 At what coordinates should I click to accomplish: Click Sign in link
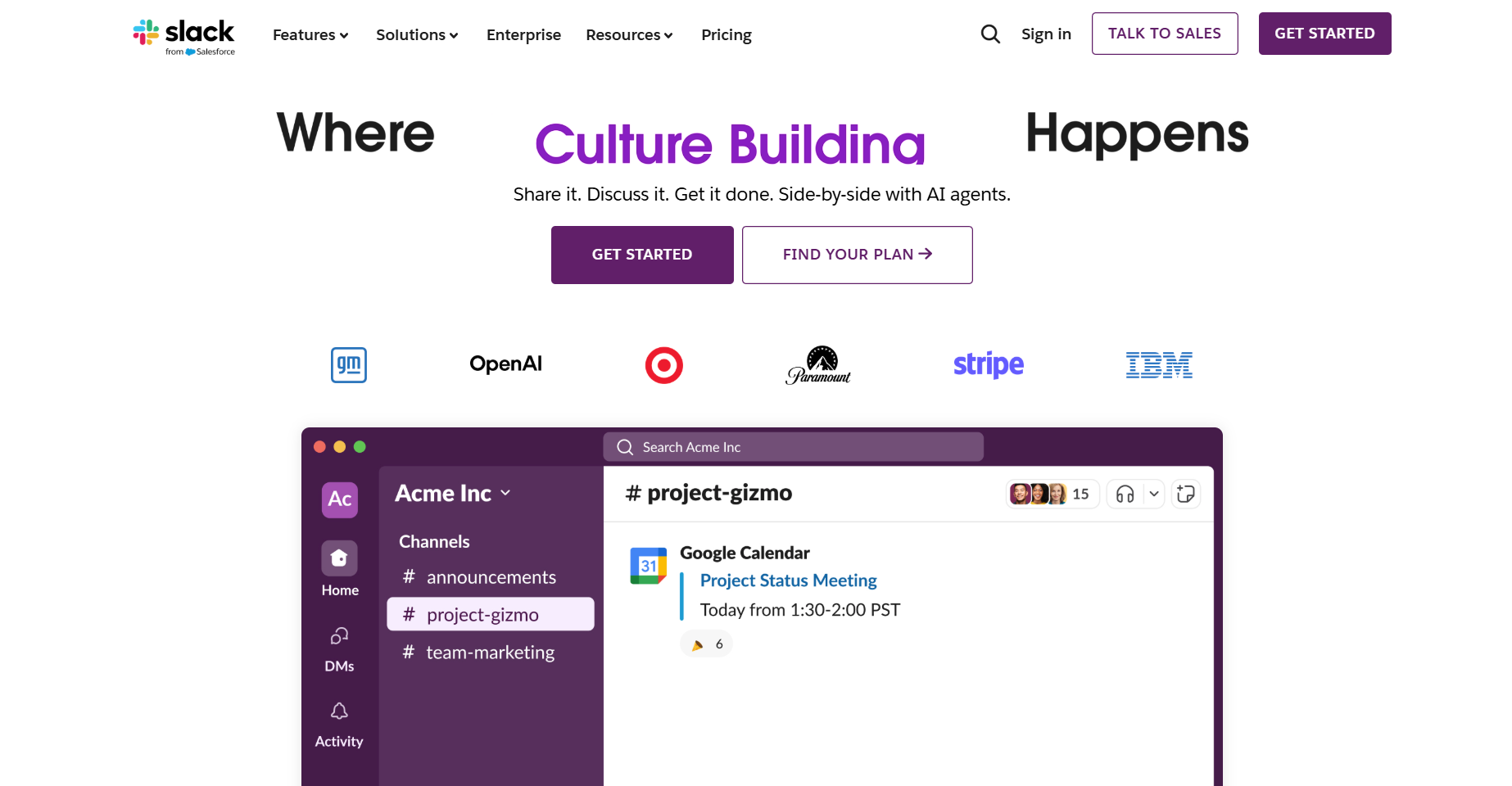[x=1046, y=34]
